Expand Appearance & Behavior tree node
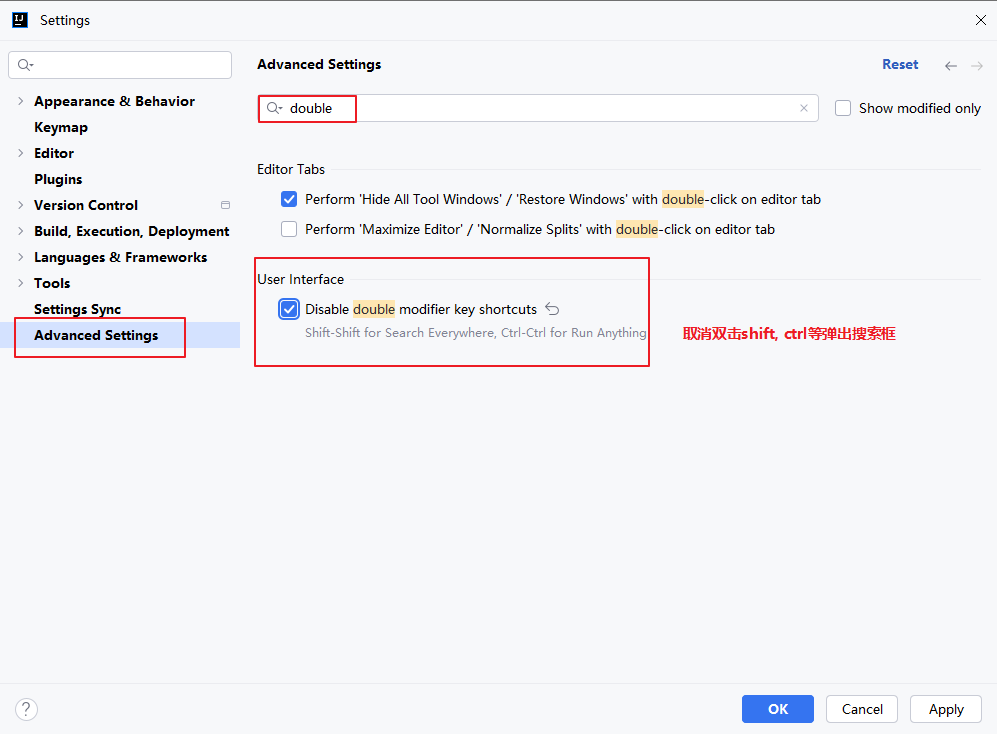This screenshot has width=997, height=734. 20,101
